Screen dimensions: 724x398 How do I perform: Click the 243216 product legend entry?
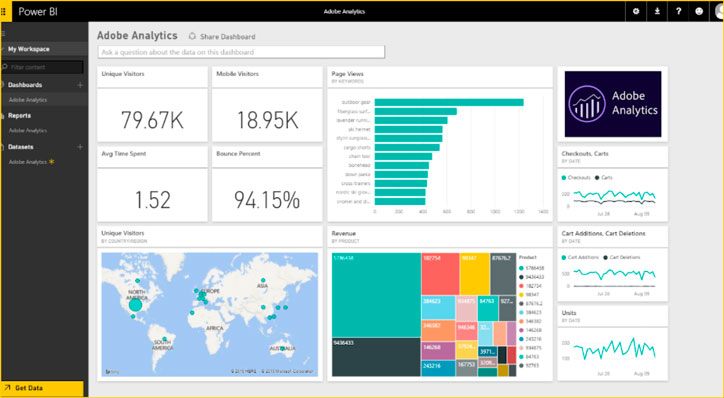click(531, 339)
